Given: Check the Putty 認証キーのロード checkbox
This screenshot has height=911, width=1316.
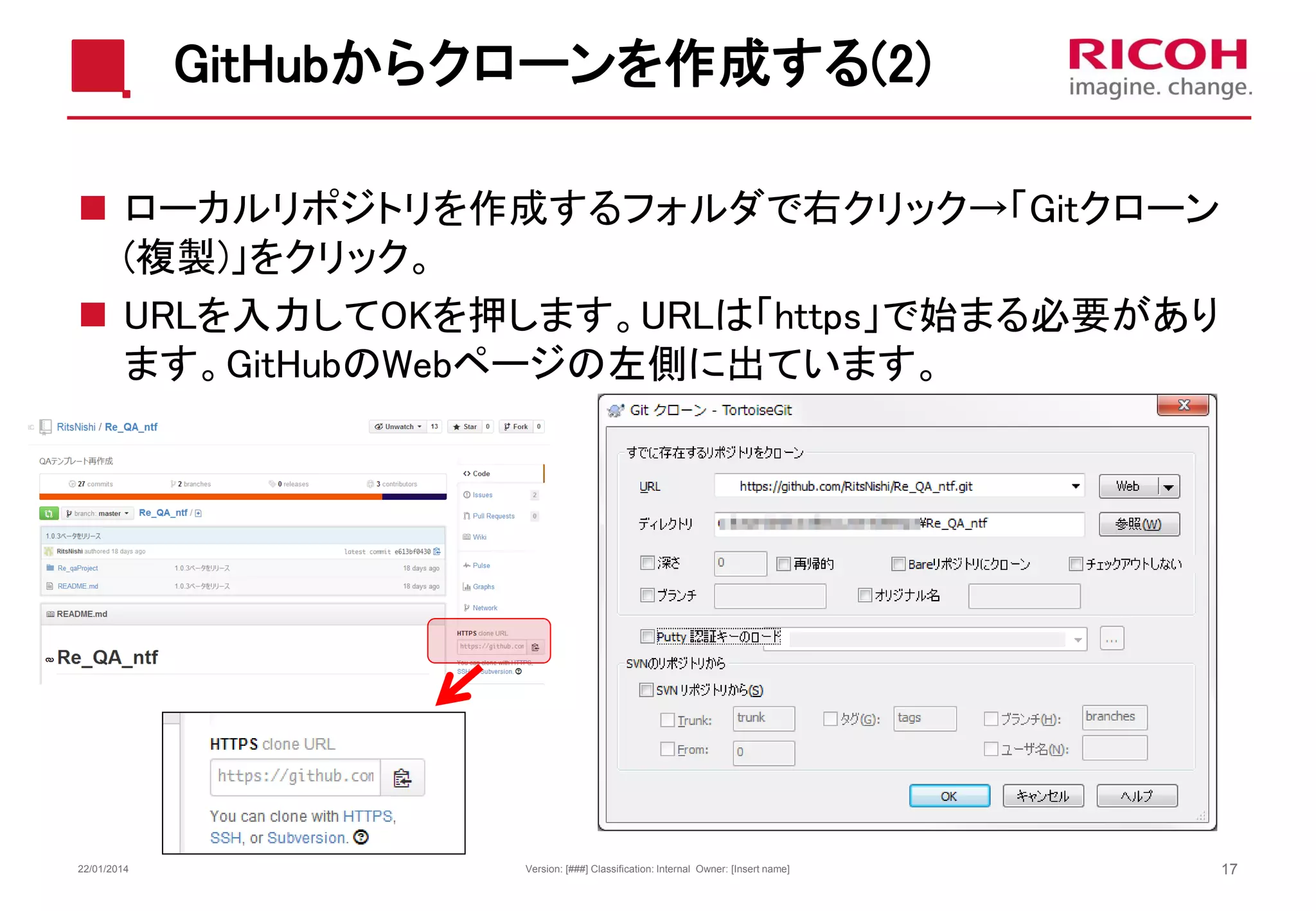Looking at the screenshot, I should click(647, 636).
